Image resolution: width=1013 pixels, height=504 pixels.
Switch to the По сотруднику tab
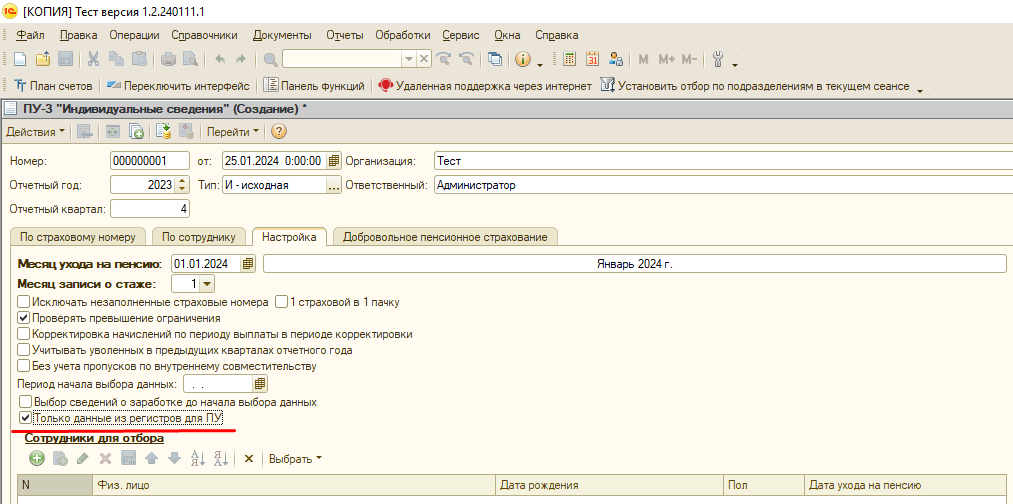click(x=198, y=237)
